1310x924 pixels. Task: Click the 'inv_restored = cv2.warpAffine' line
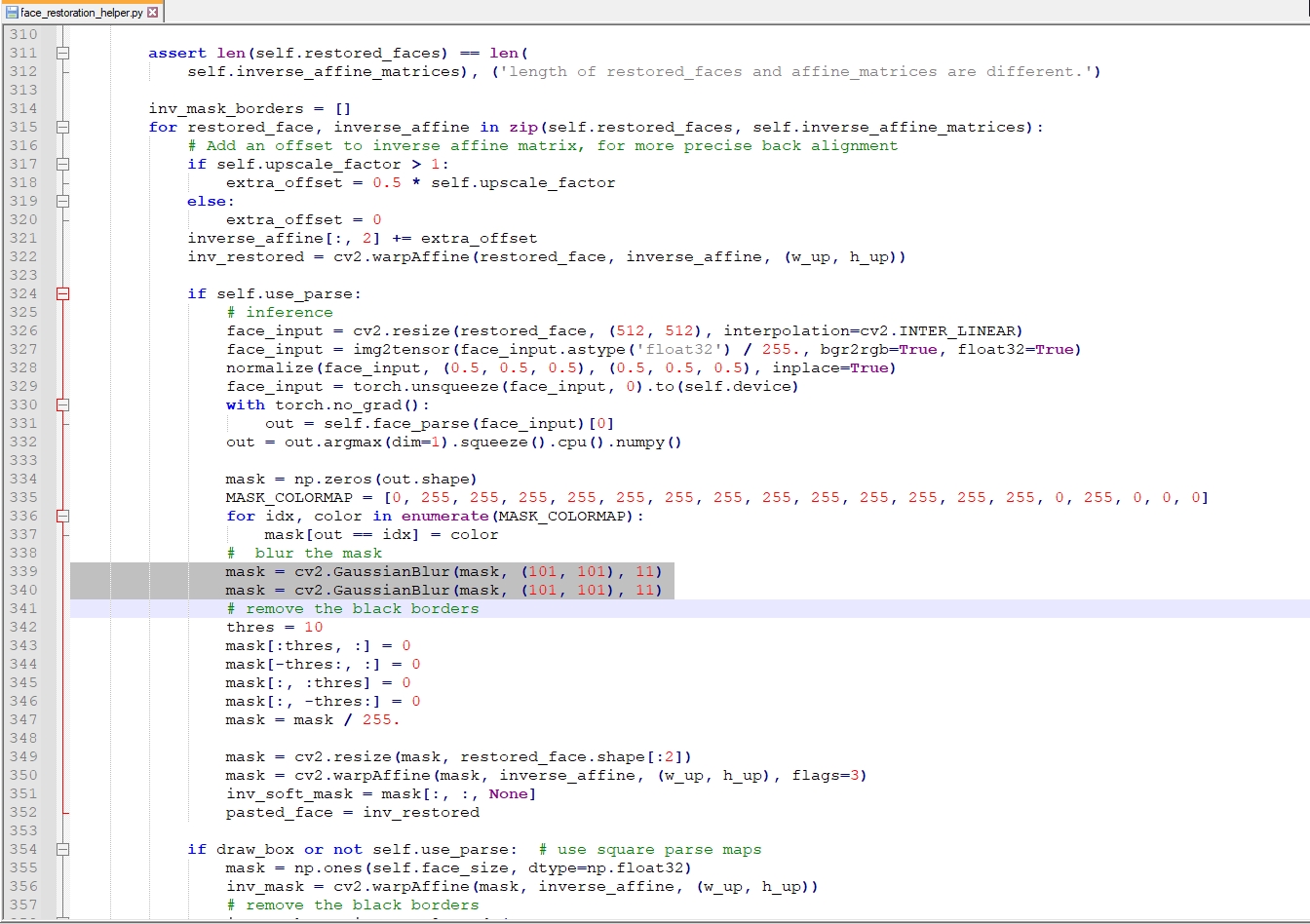[547, 257]
